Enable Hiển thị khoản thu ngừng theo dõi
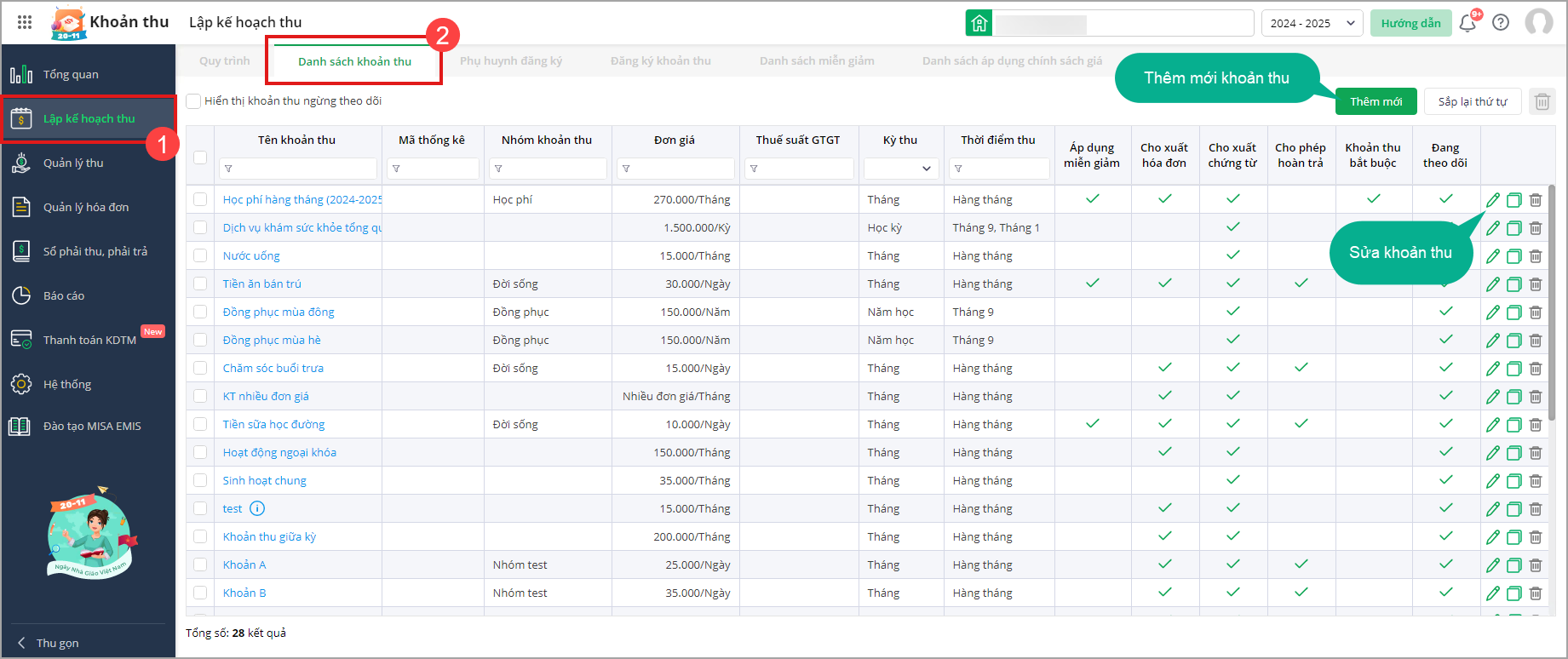This screenshot has width=1568, height=659. click(x=194, y=101)
